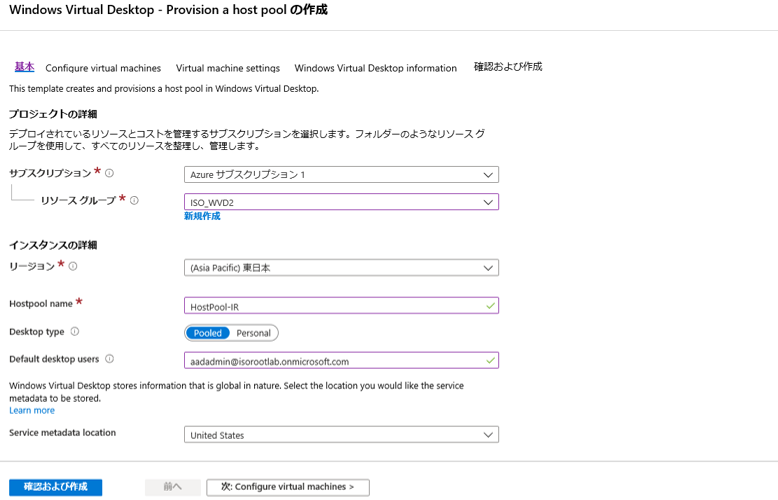Screen dimensions: 778x500
Task: Open Windows Virtual Desktop information tab
Action: 376,68
